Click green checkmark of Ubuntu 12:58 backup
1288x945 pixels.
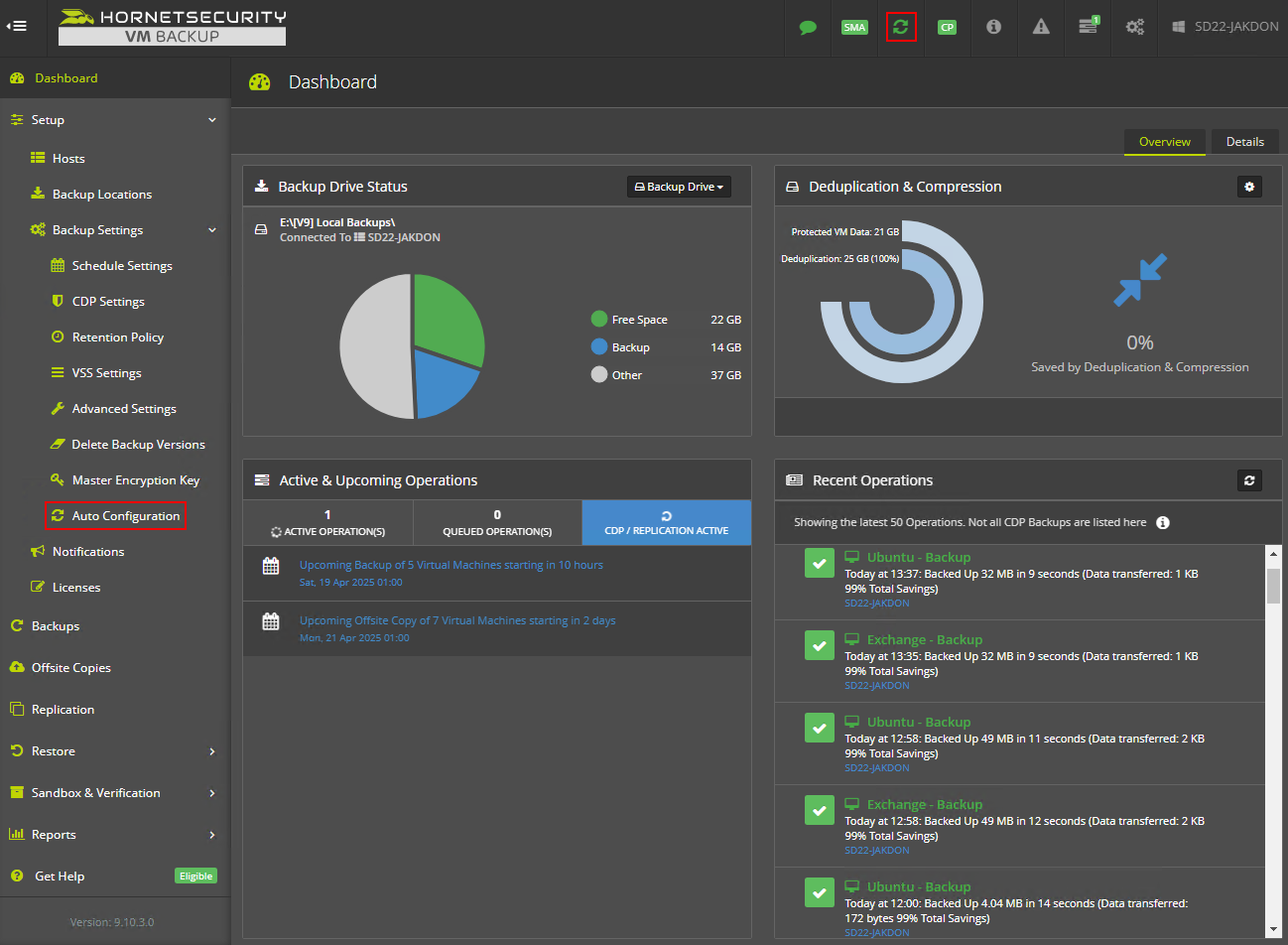(819, 728)
